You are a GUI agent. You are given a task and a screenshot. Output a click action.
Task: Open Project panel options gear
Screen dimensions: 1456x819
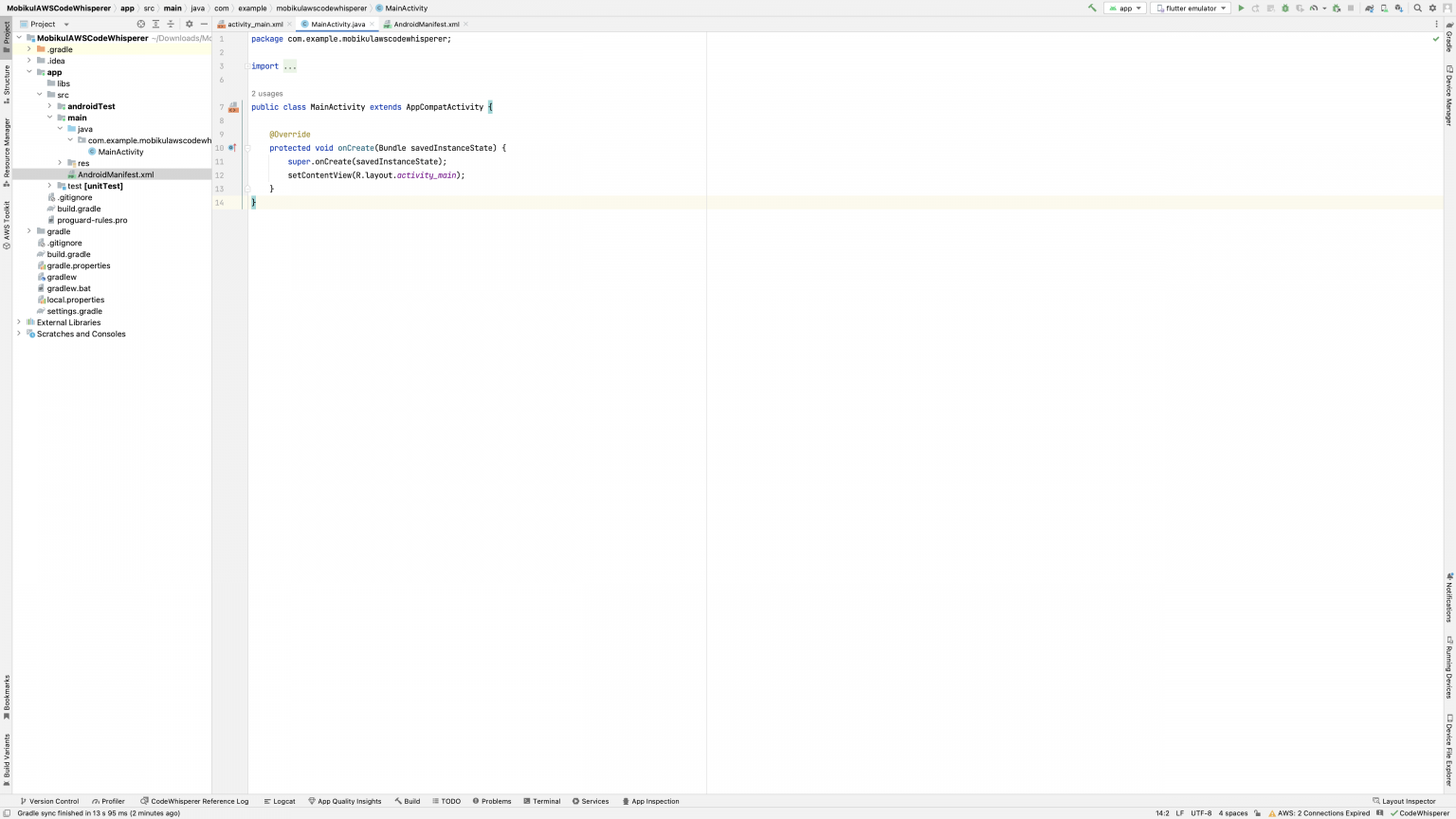coord(189,24)
